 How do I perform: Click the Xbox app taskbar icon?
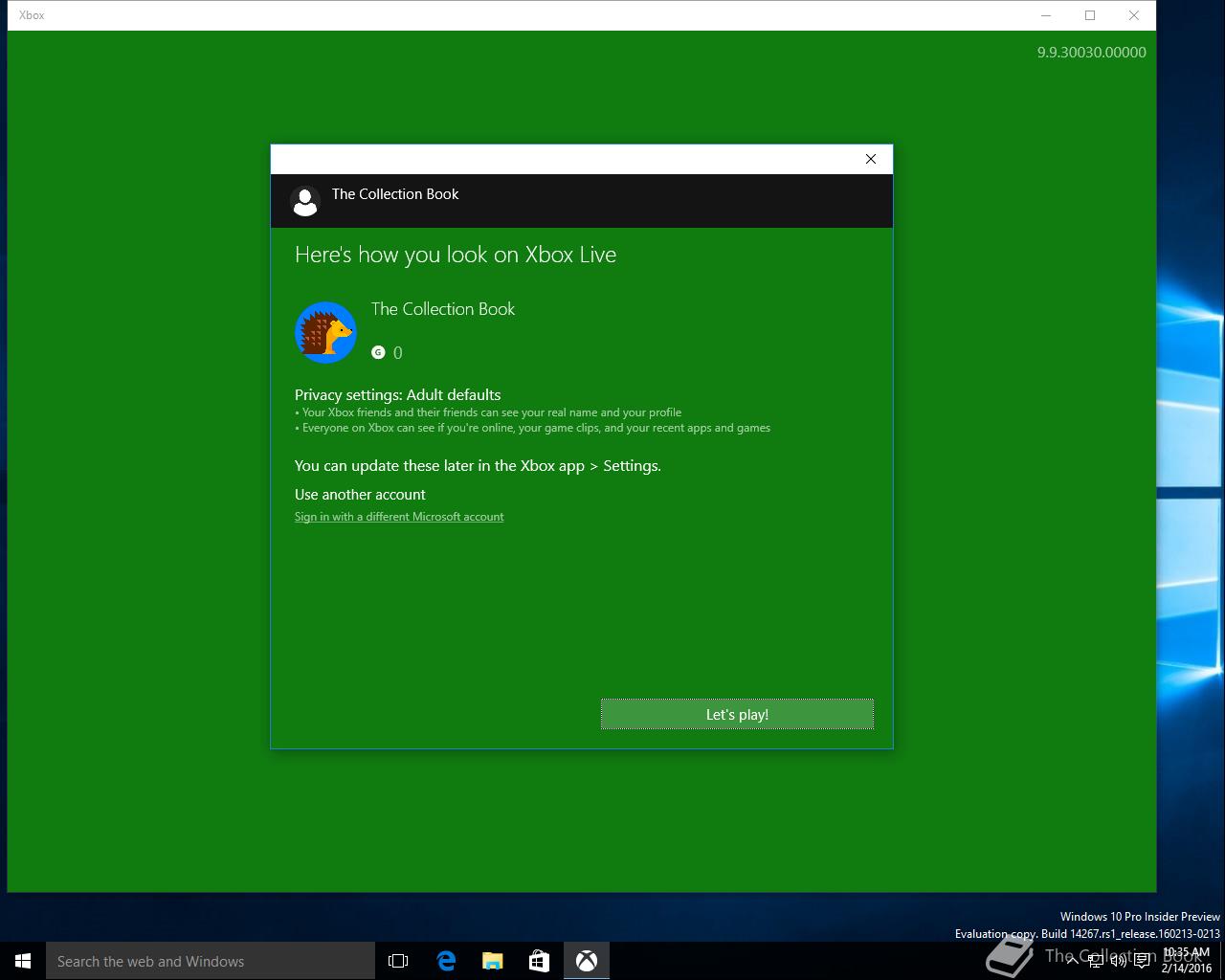[x=587, y=961]
